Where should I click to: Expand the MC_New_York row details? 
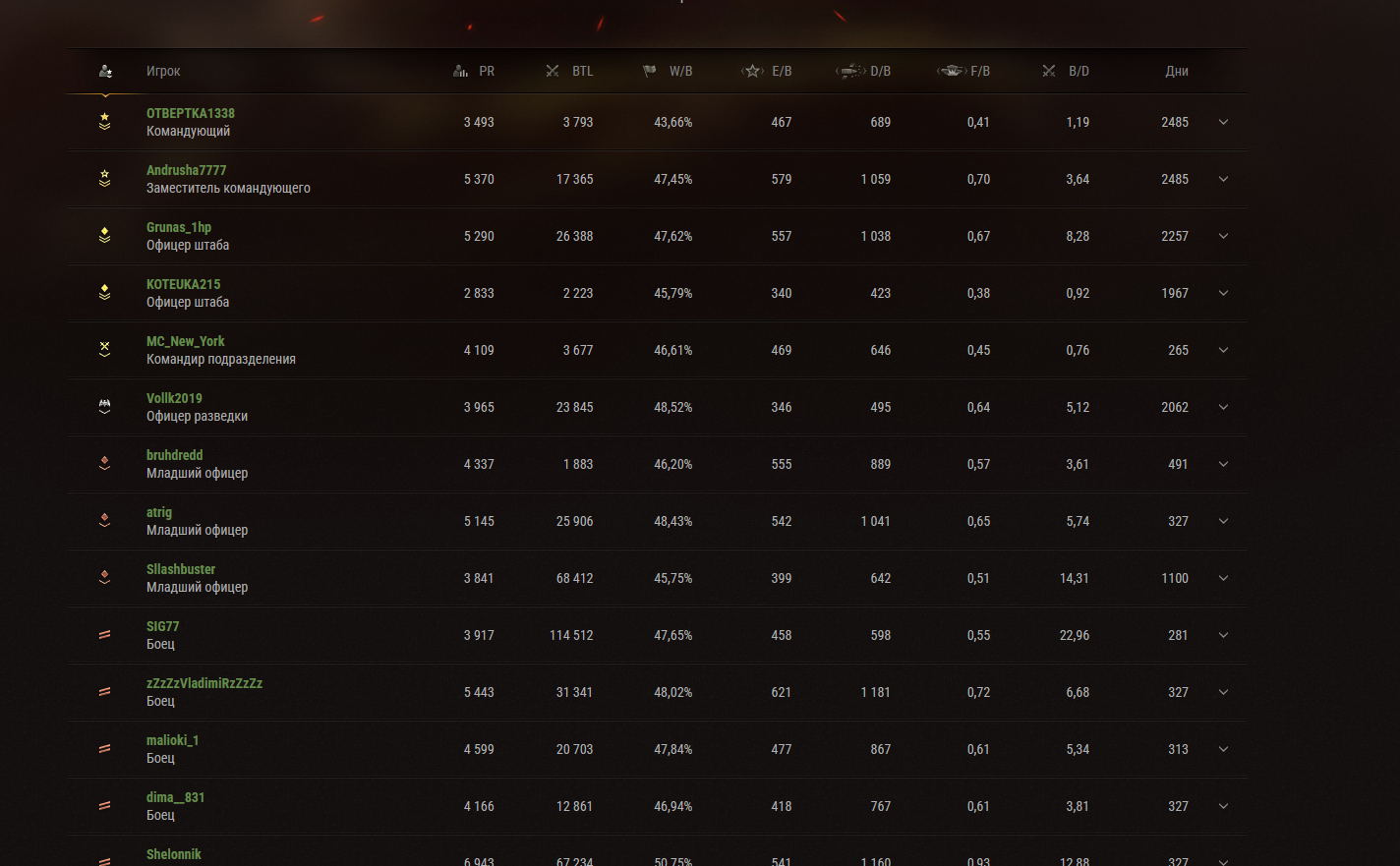[1224, 350]
